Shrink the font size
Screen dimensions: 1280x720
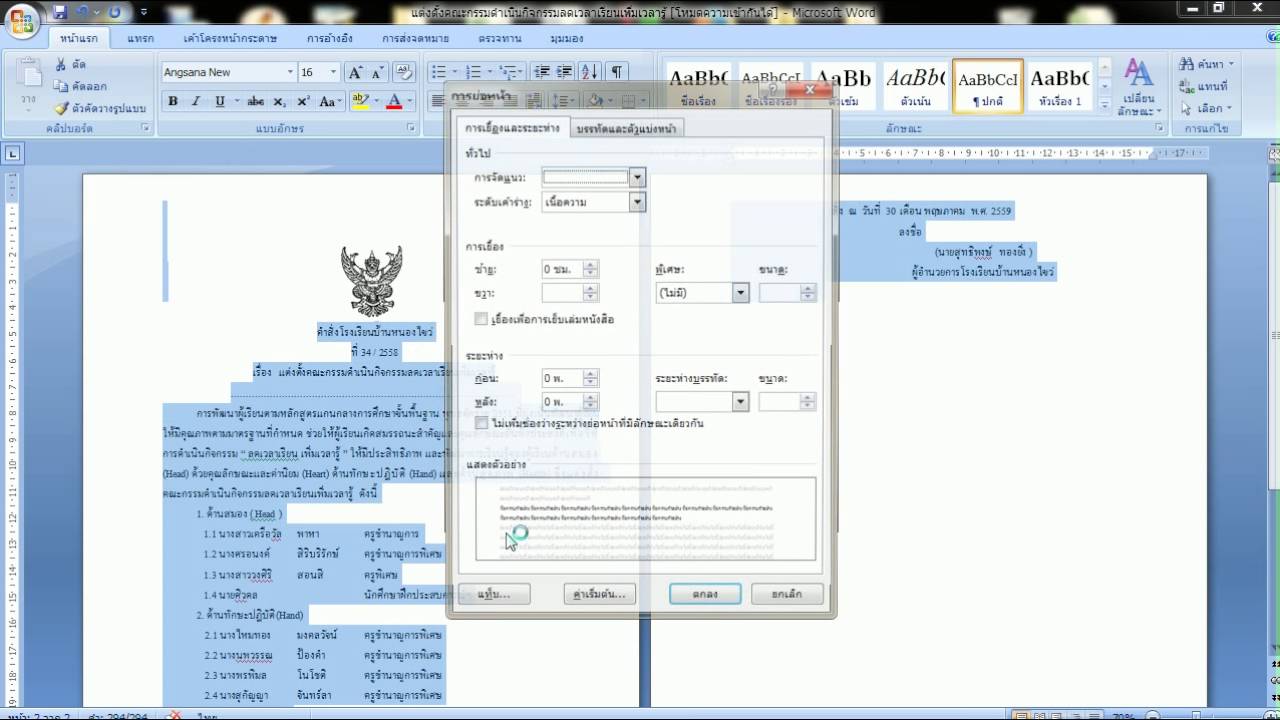point(377,72)
